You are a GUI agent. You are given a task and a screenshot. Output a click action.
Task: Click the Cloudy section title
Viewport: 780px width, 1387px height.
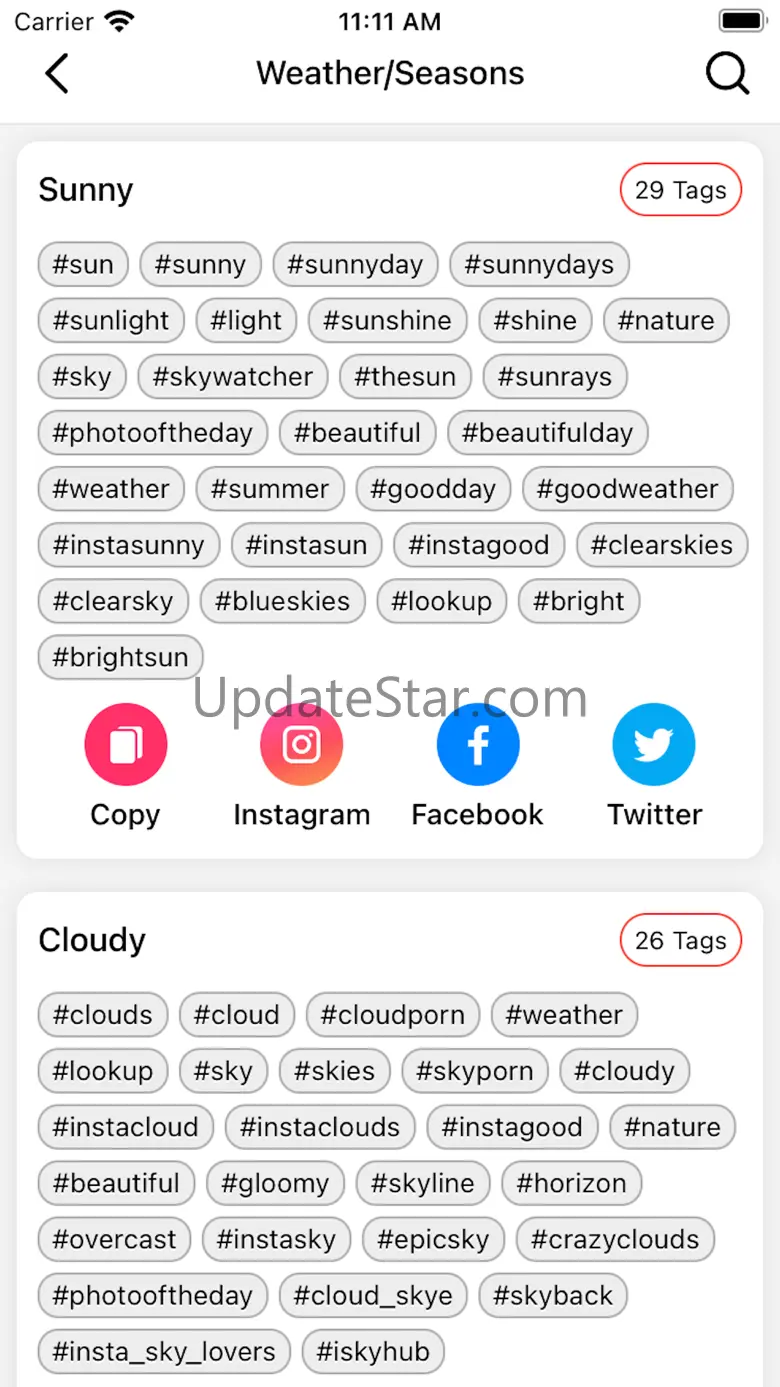coord(92,940)
